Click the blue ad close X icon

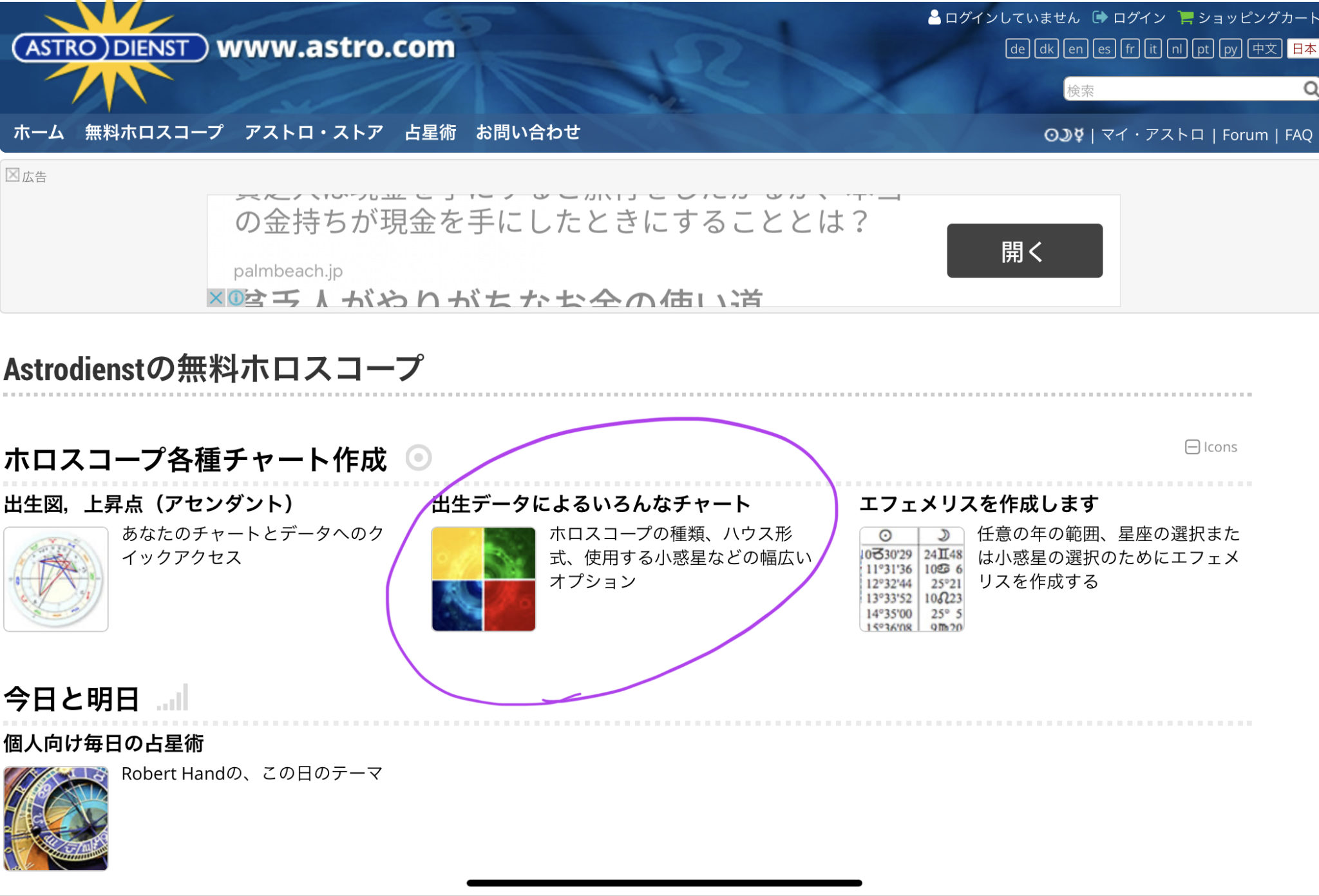216,298
